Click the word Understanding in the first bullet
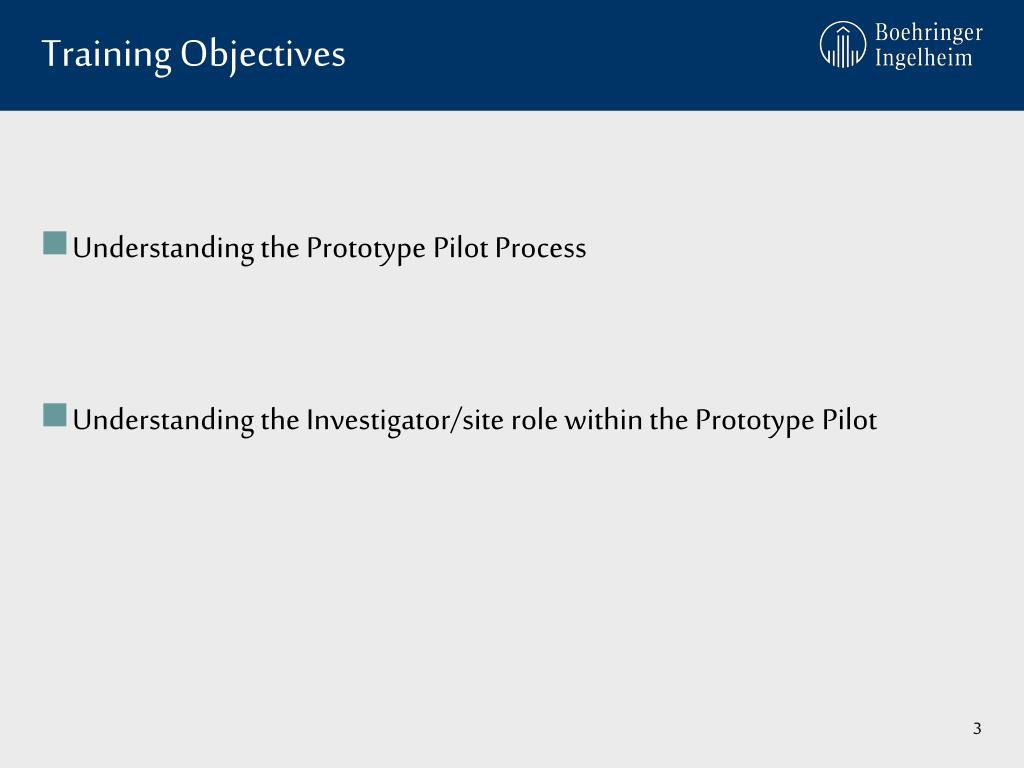1024x768 pixels. coord(163,249)
